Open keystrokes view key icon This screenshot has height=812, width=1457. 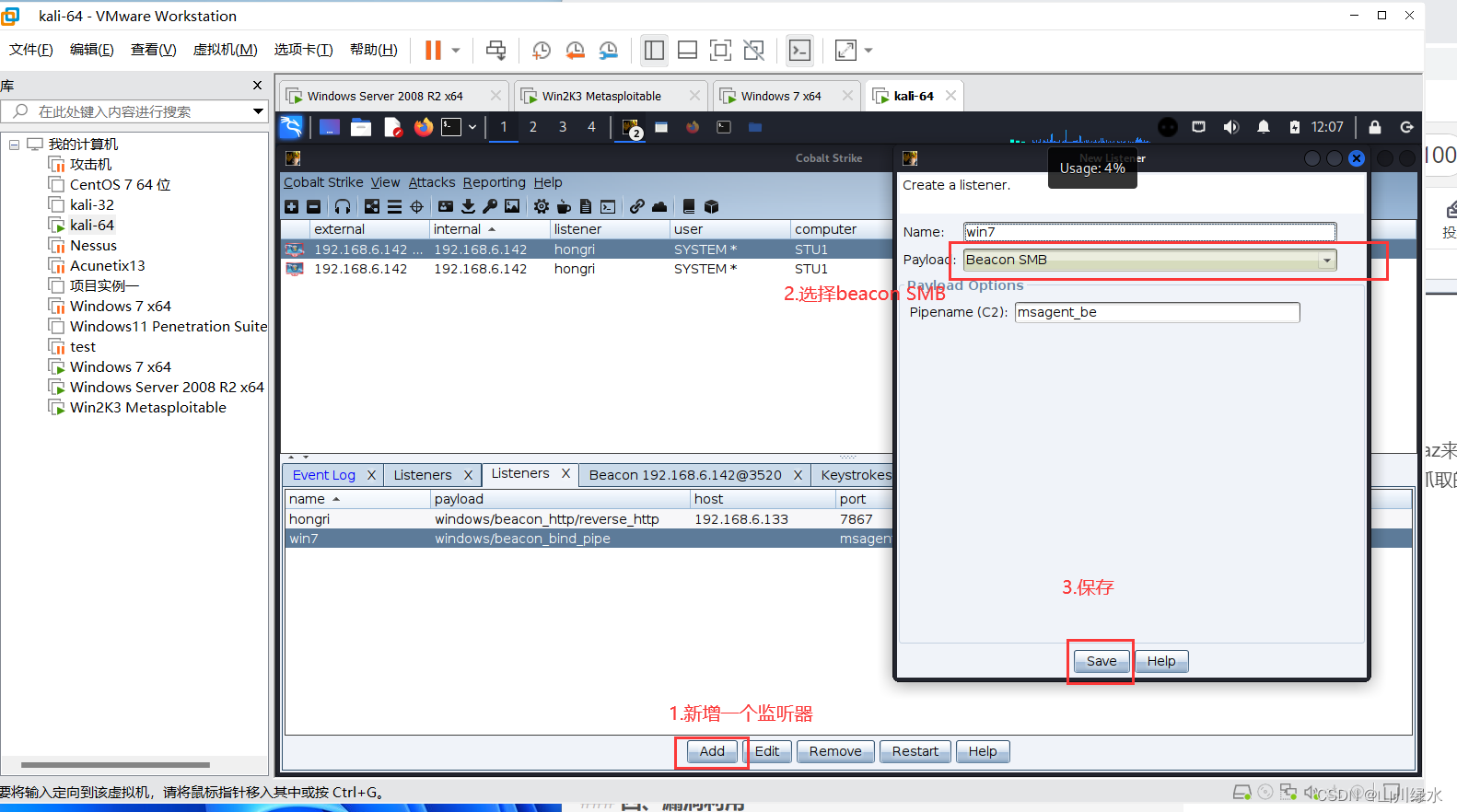click(x=490, y=207)
